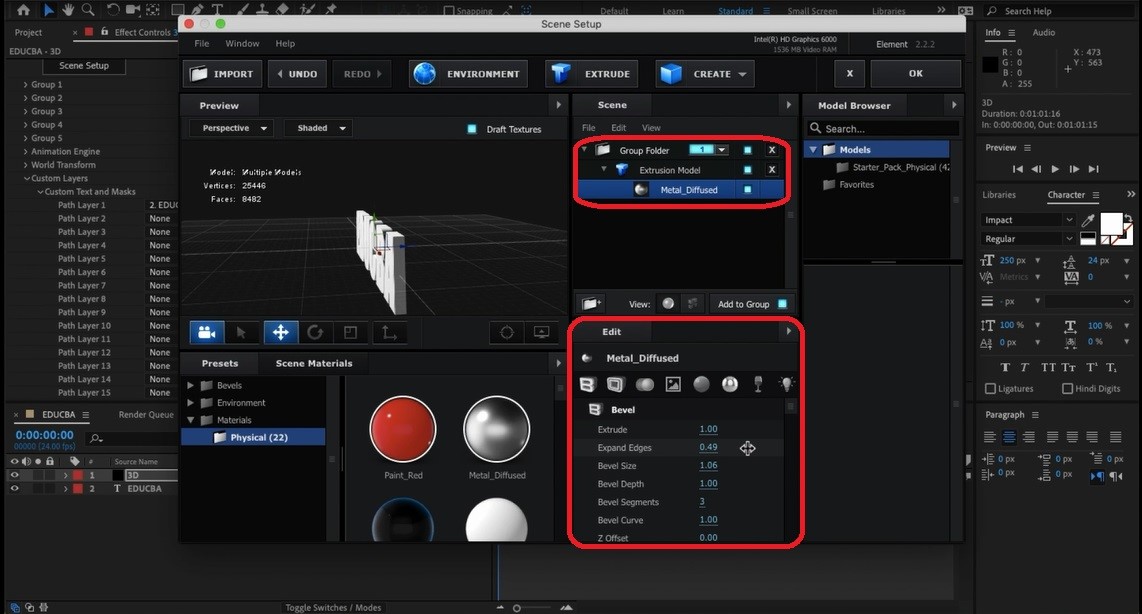The width and height of the screenshot is (1142, 614).
Task: Click the UNDO button
Action: pos(296,74)
